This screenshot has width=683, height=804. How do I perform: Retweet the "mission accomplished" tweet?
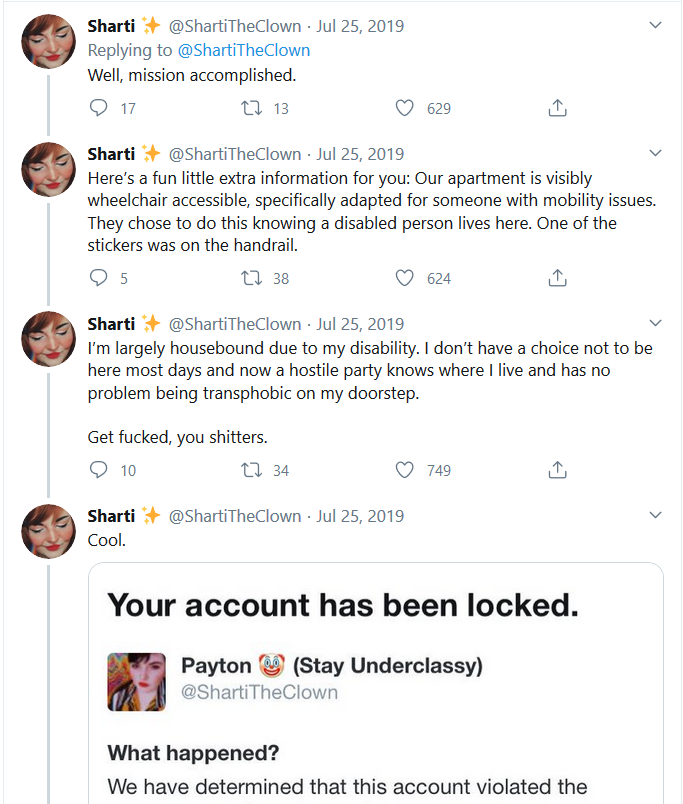pos(251,108)
